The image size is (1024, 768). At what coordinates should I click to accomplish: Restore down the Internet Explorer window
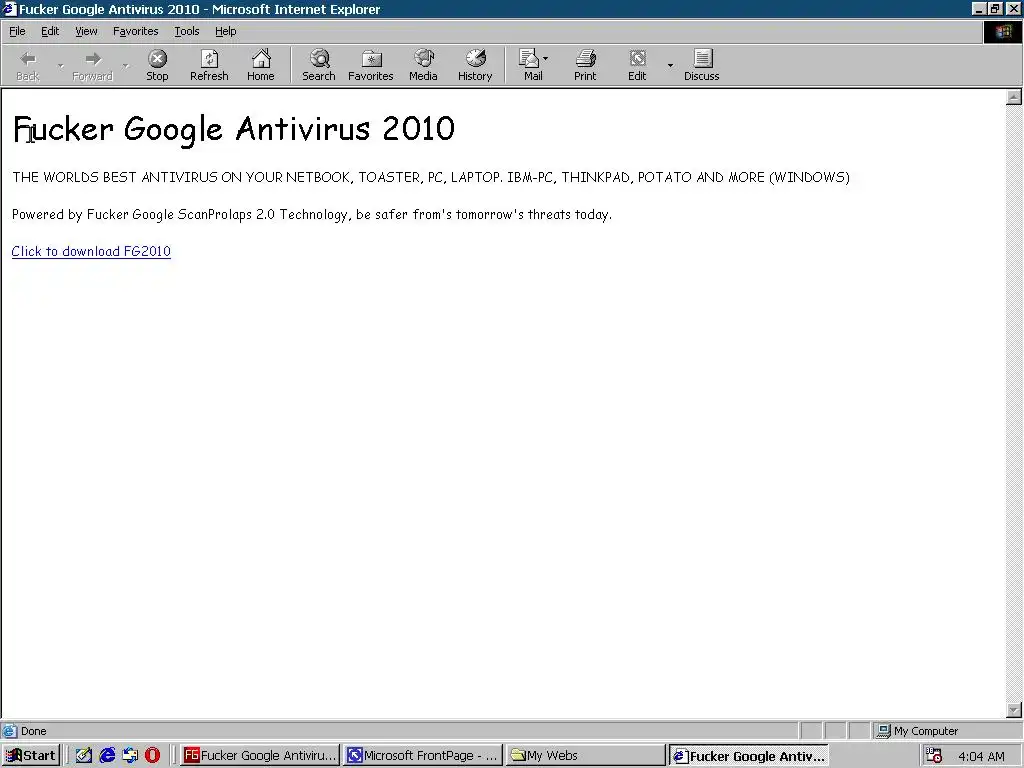tap(994, 8)
